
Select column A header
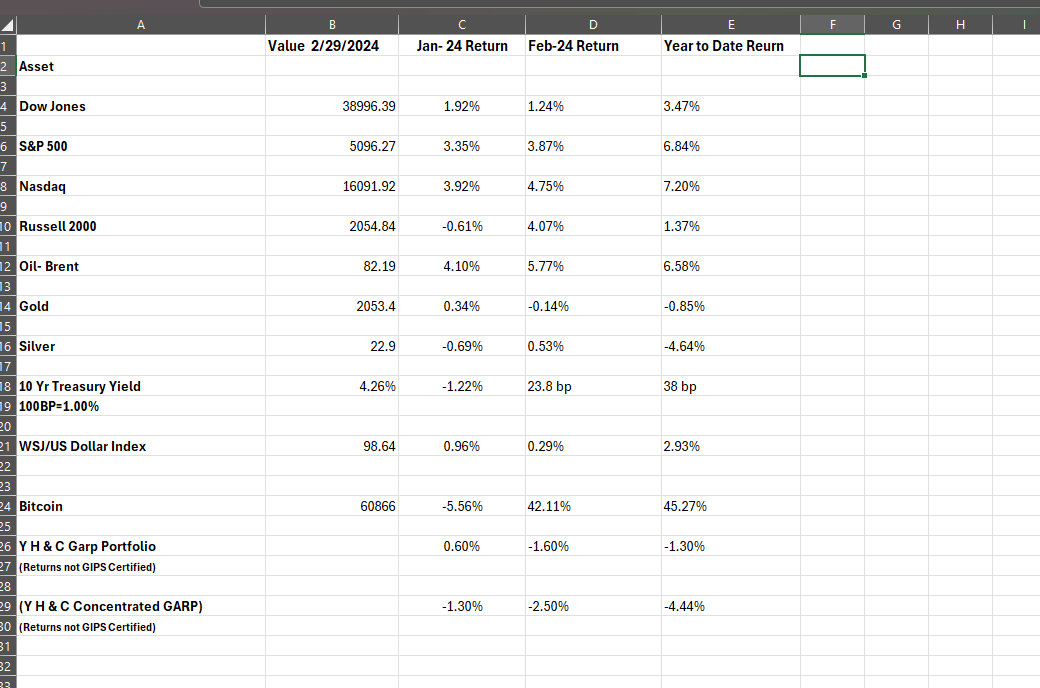pyautogui.click(x=141, y=25)
